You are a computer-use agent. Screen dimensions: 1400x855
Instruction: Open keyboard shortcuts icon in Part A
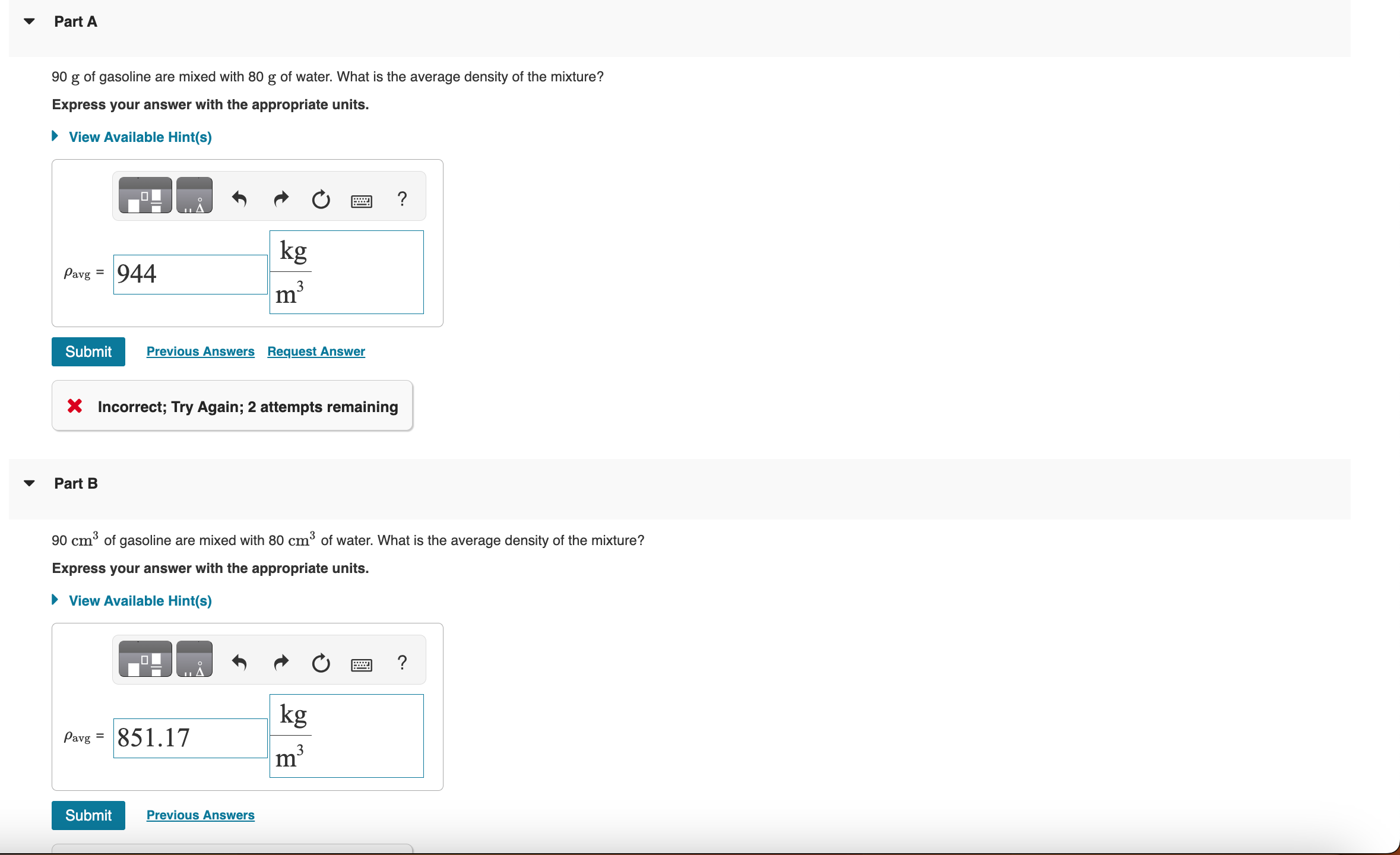coord(361,201)
